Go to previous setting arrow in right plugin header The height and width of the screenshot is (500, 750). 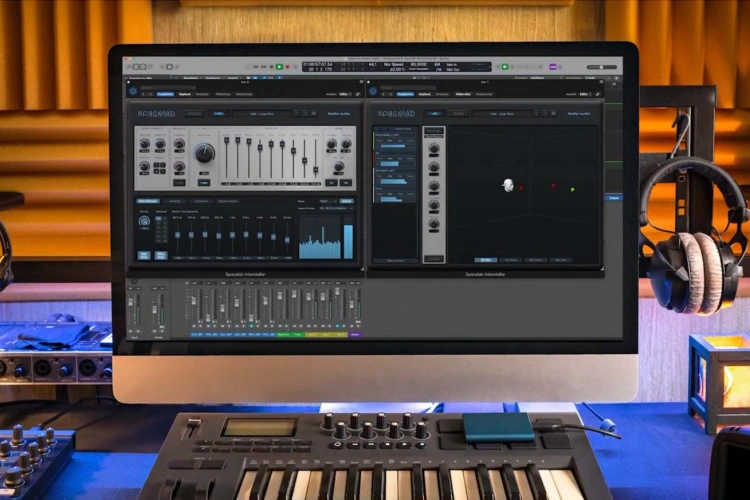(x=383, y=94)
